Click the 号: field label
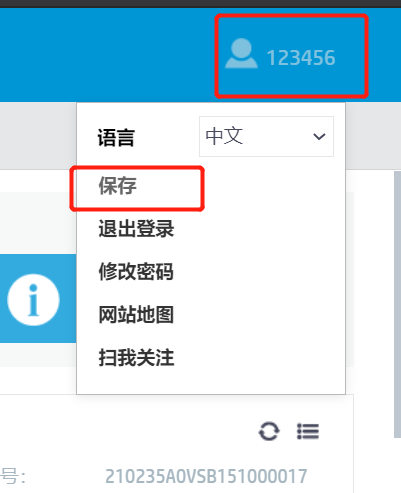Viewport: 401px width, 493px height. click(12, 476)
